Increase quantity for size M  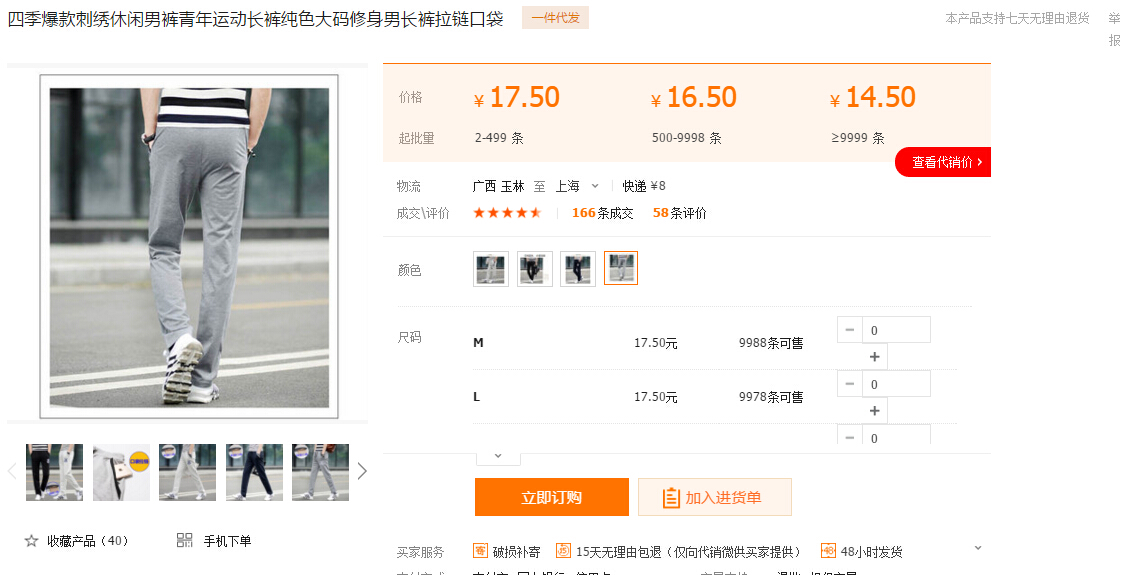click(x=874, y=357)
